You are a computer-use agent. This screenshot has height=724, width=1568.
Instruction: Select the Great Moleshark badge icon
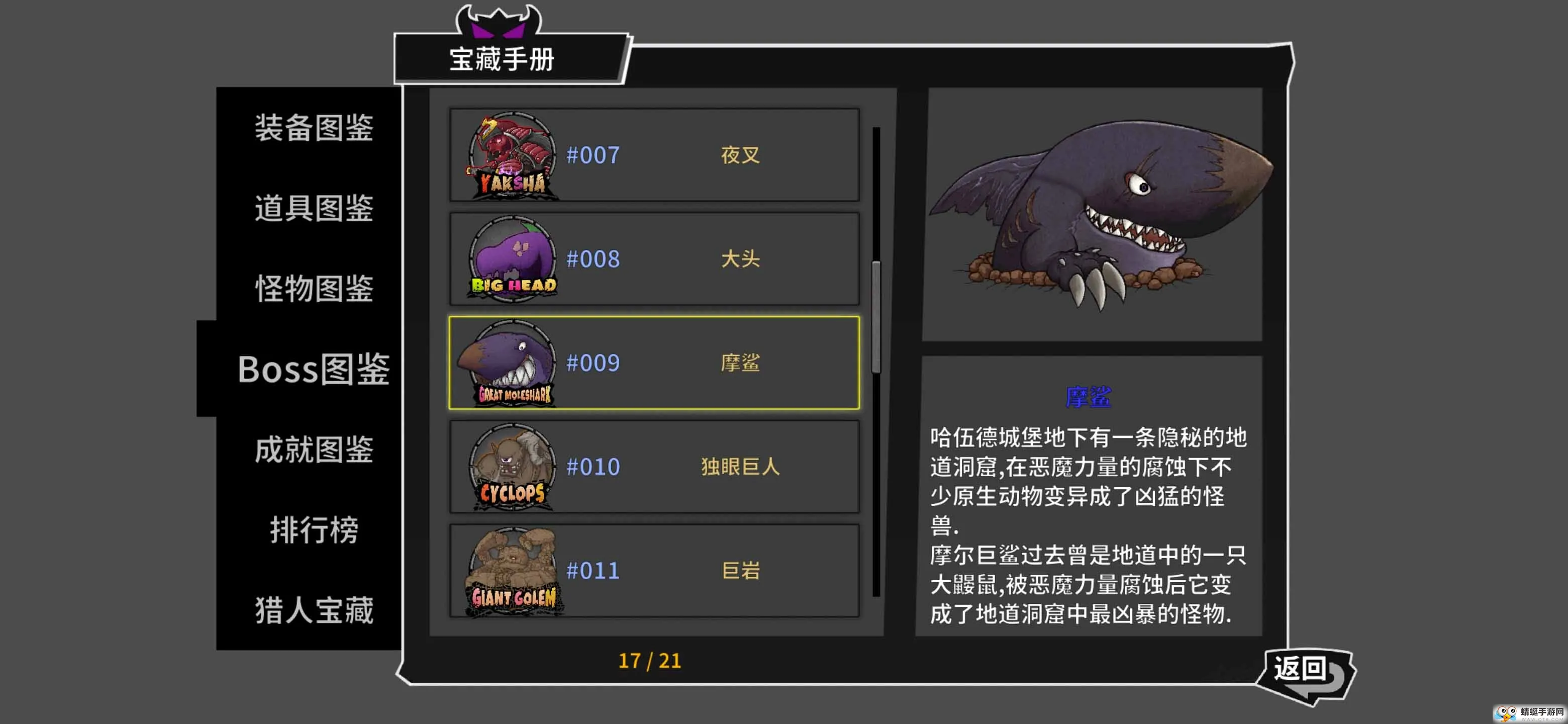[507, 363]
